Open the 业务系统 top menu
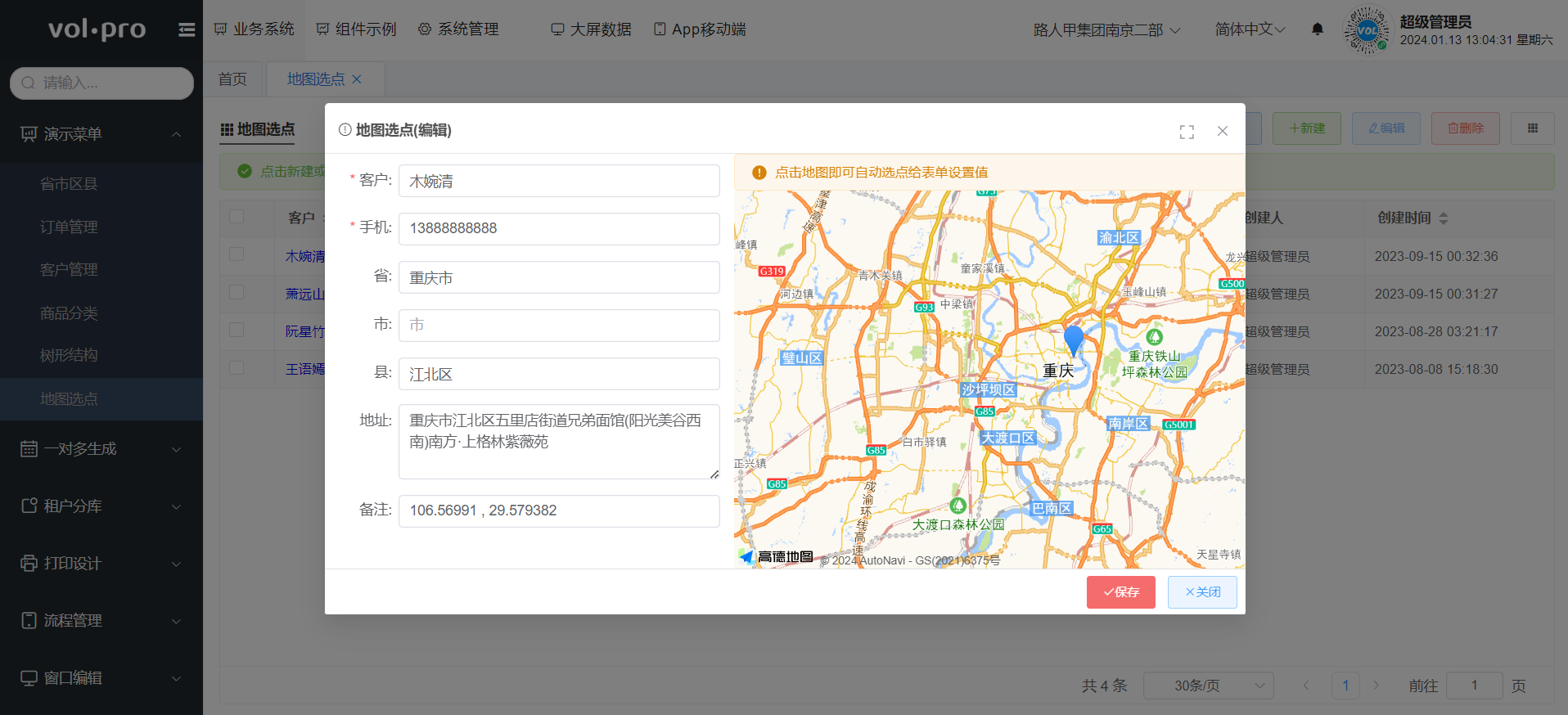 (254, 29)
